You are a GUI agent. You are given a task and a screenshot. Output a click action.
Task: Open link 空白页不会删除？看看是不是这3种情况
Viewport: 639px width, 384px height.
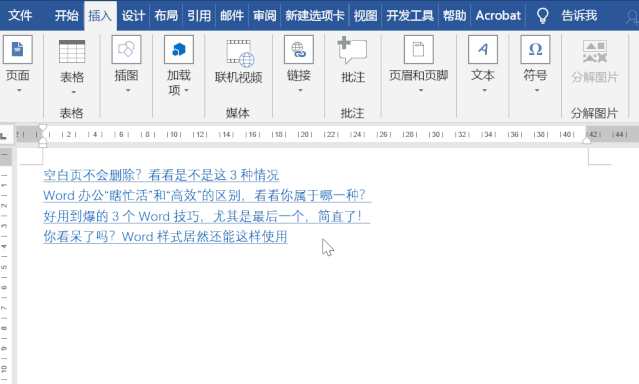pyautogui.click(x=161, y=175)
